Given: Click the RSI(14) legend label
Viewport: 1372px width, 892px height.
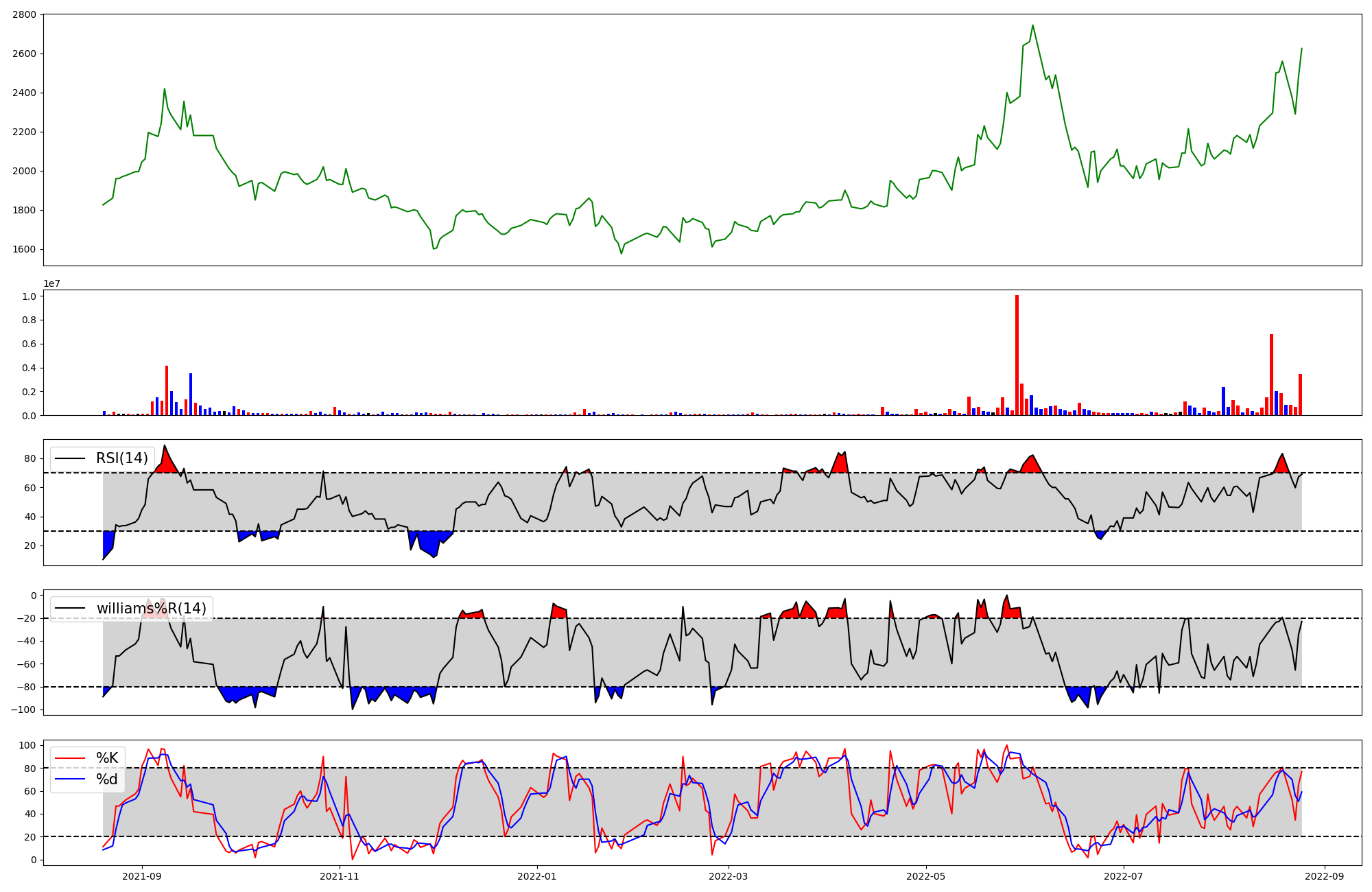Looking at the screenshot, I should tap(121, 458).
